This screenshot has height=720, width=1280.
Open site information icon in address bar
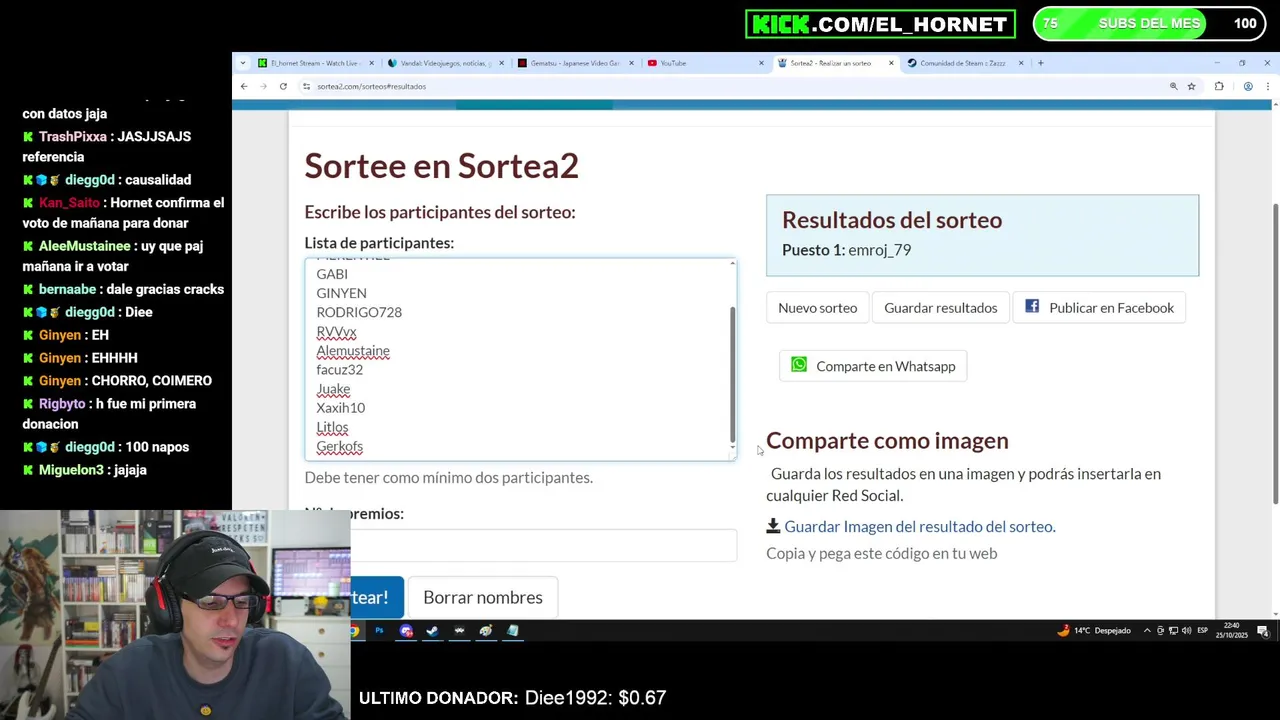coord(306,86)
